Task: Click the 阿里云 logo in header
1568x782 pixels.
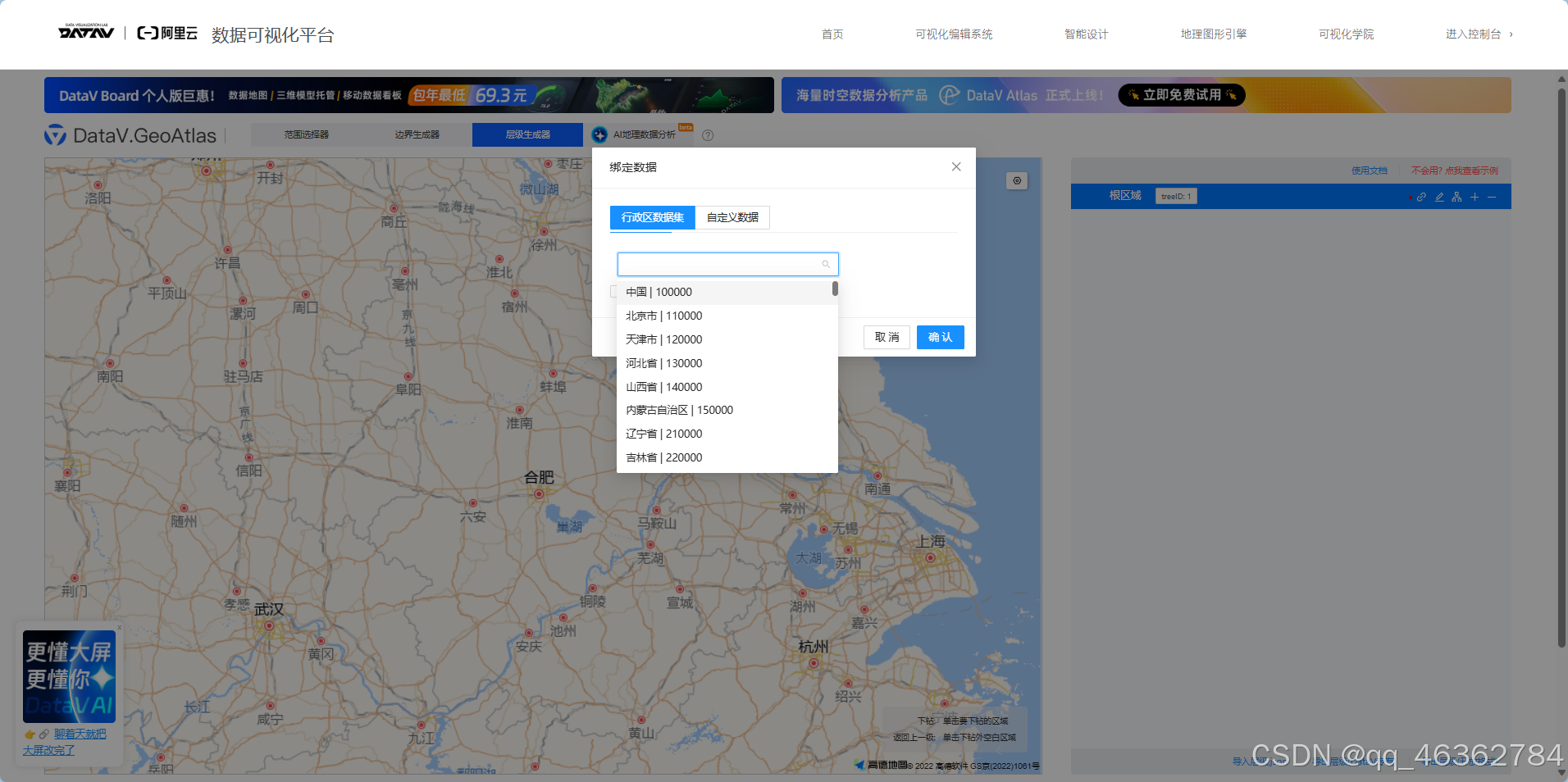Action: (x=167, y=33)
